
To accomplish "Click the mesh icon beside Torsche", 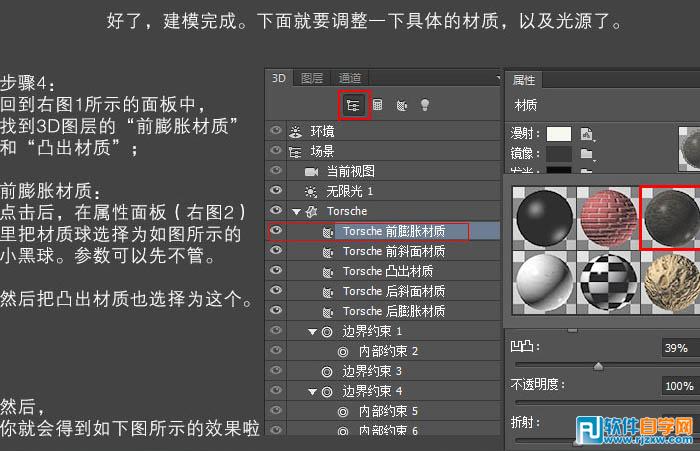I will click(x=312, y=212).
